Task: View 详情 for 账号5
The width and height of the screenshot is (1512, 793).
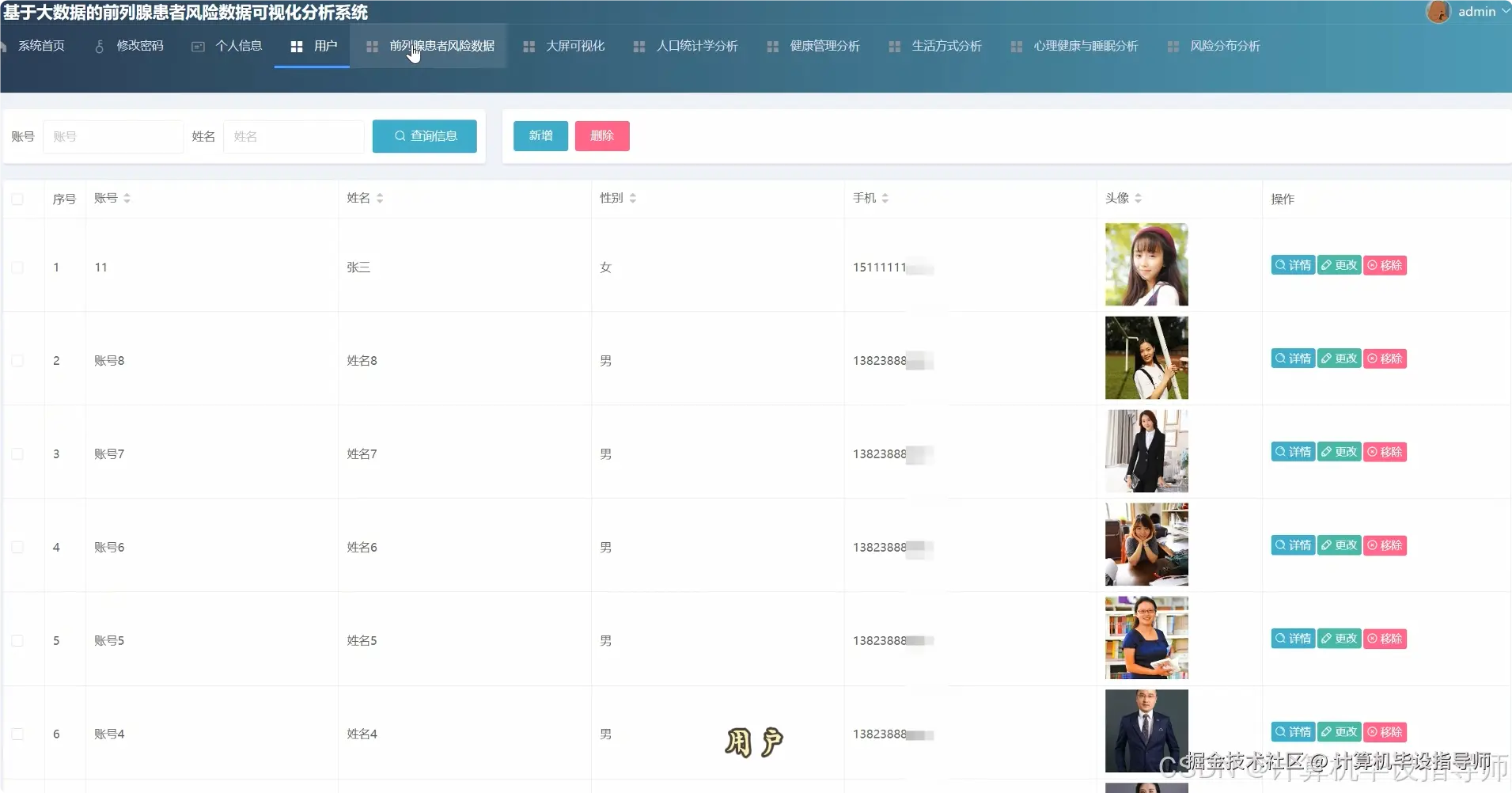Action: [x=1293, y=639]
